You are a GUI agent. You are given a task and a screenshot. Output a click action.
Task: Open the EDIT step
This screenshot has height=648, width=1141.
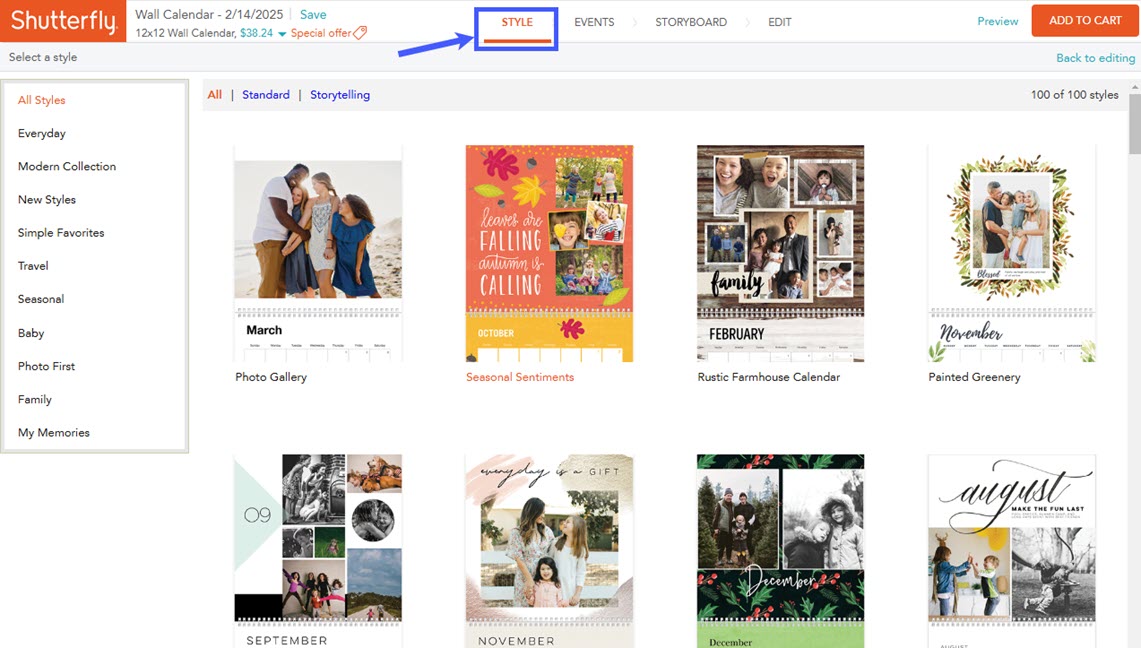[x=779, y=21]
